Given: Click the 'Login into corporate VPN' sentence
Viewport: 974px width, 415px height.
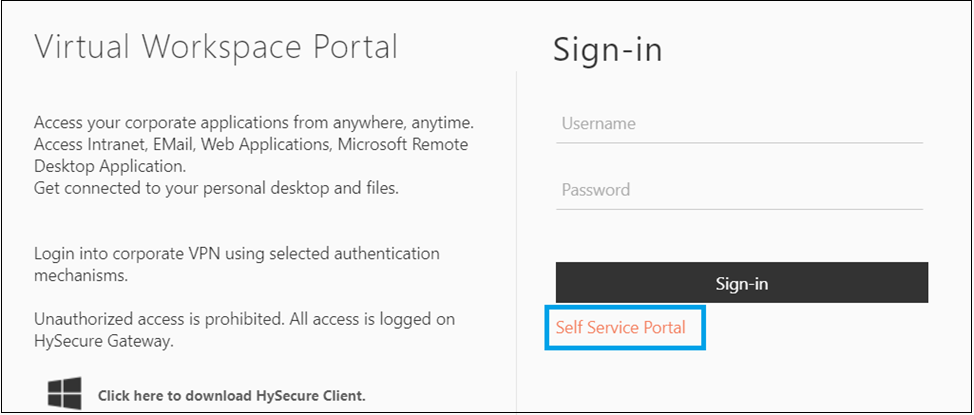Looking at the screenshot, I should (237, 254).
